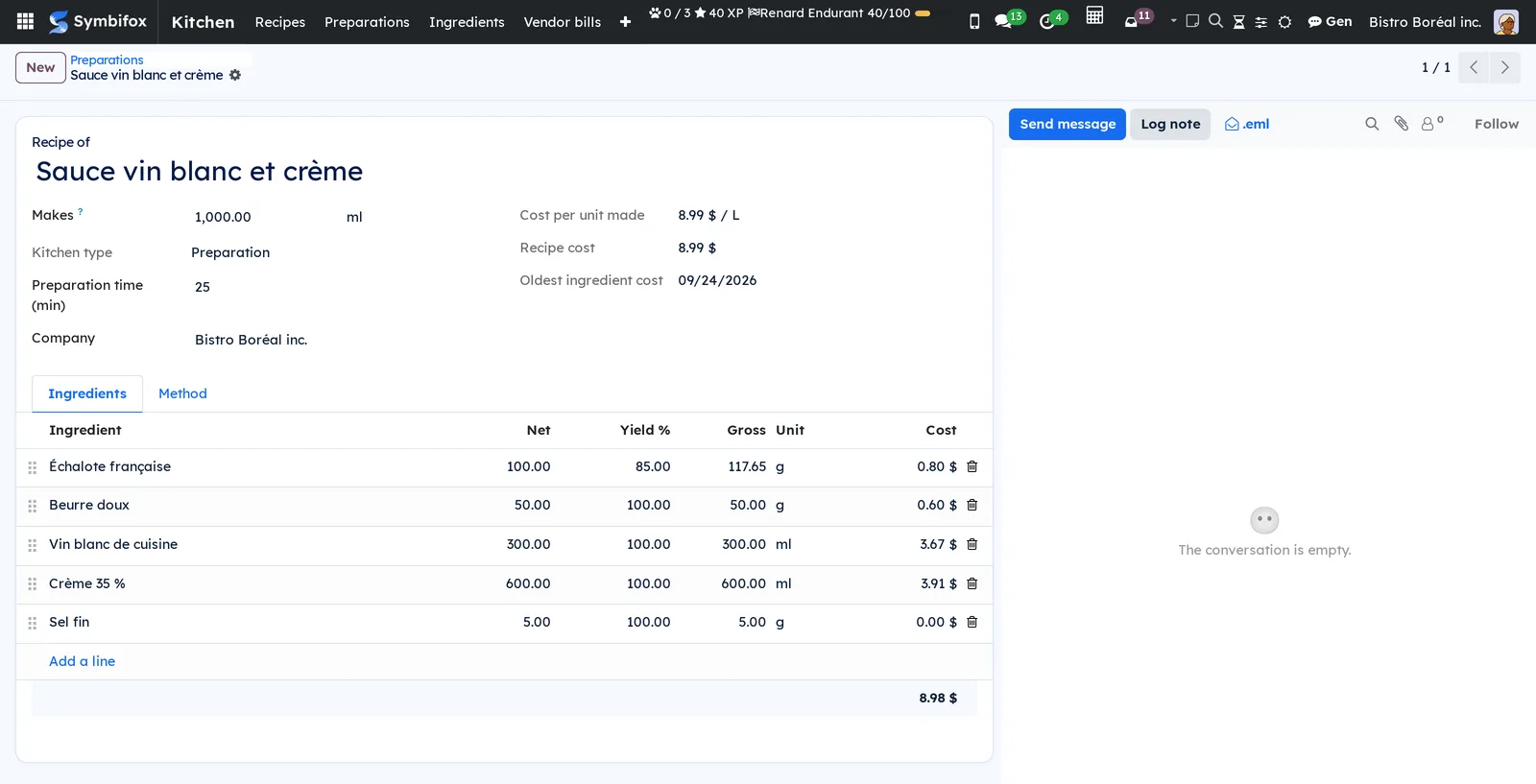Search messages in the chatter
The height and width of the screenshot is (784, 1536).
[x=1372, y=124]
